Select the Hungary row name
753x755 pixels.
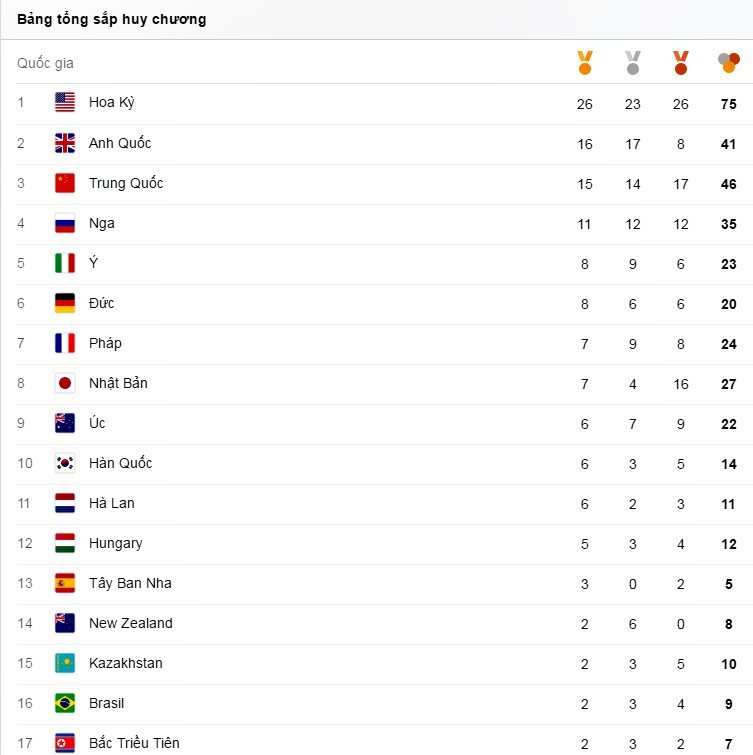(x=116, y=543)
